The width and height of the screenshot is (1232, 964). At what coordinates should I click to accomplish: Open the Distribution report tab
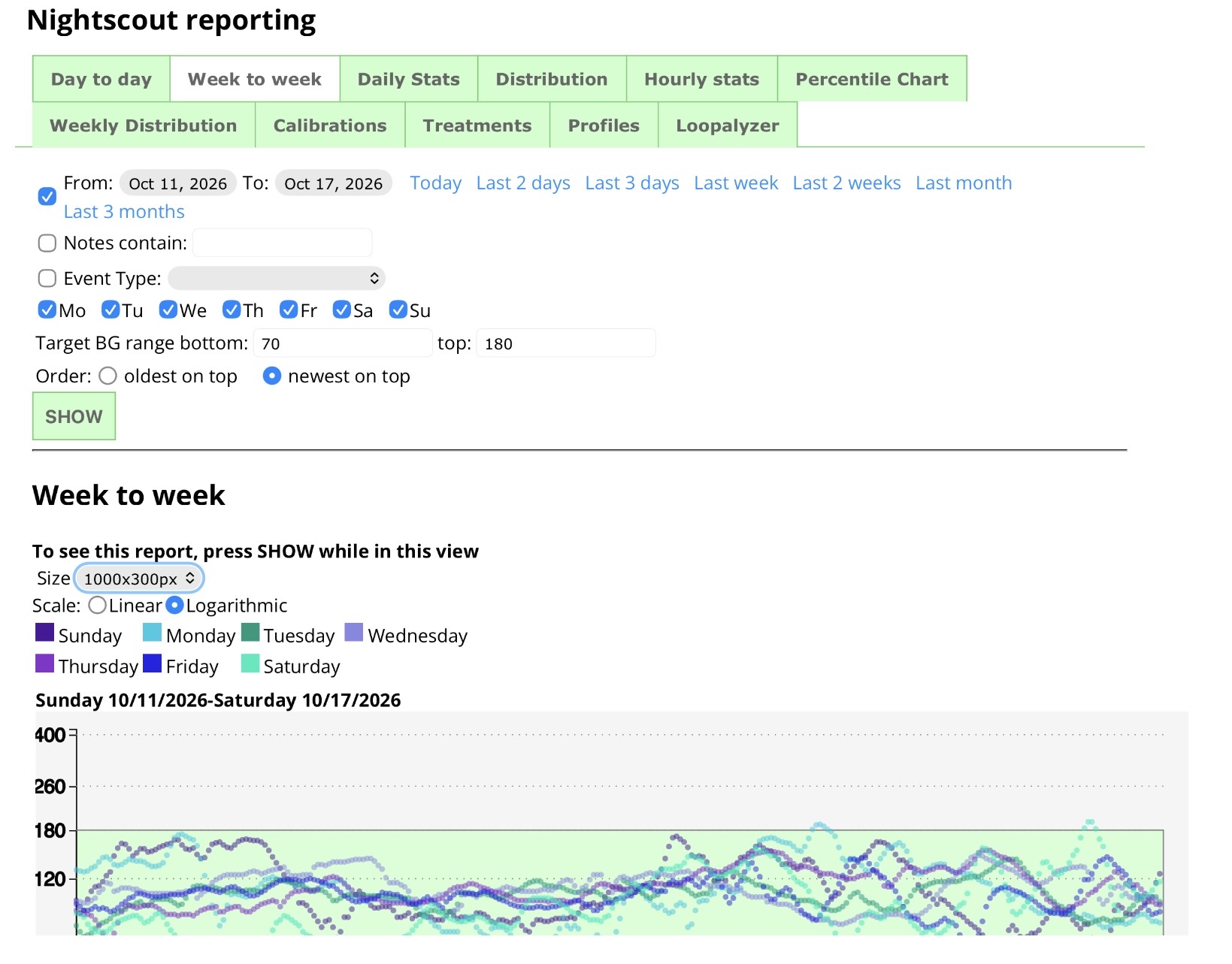552,79
